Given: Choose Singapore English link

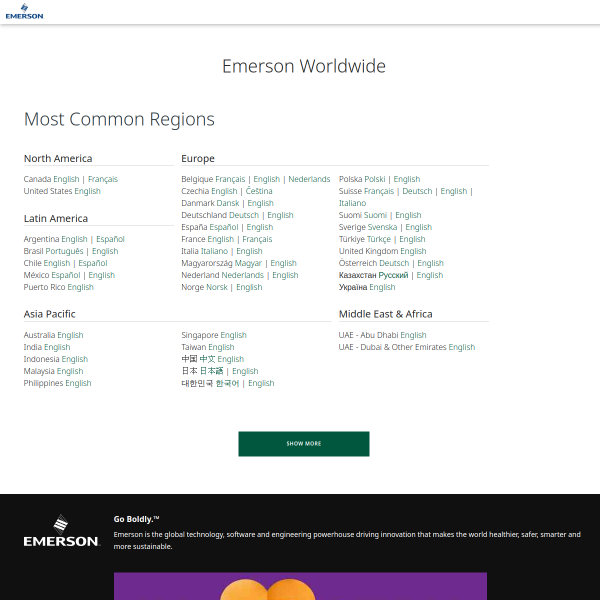Looking at the screenshot, I should click(x=233, y=335).
